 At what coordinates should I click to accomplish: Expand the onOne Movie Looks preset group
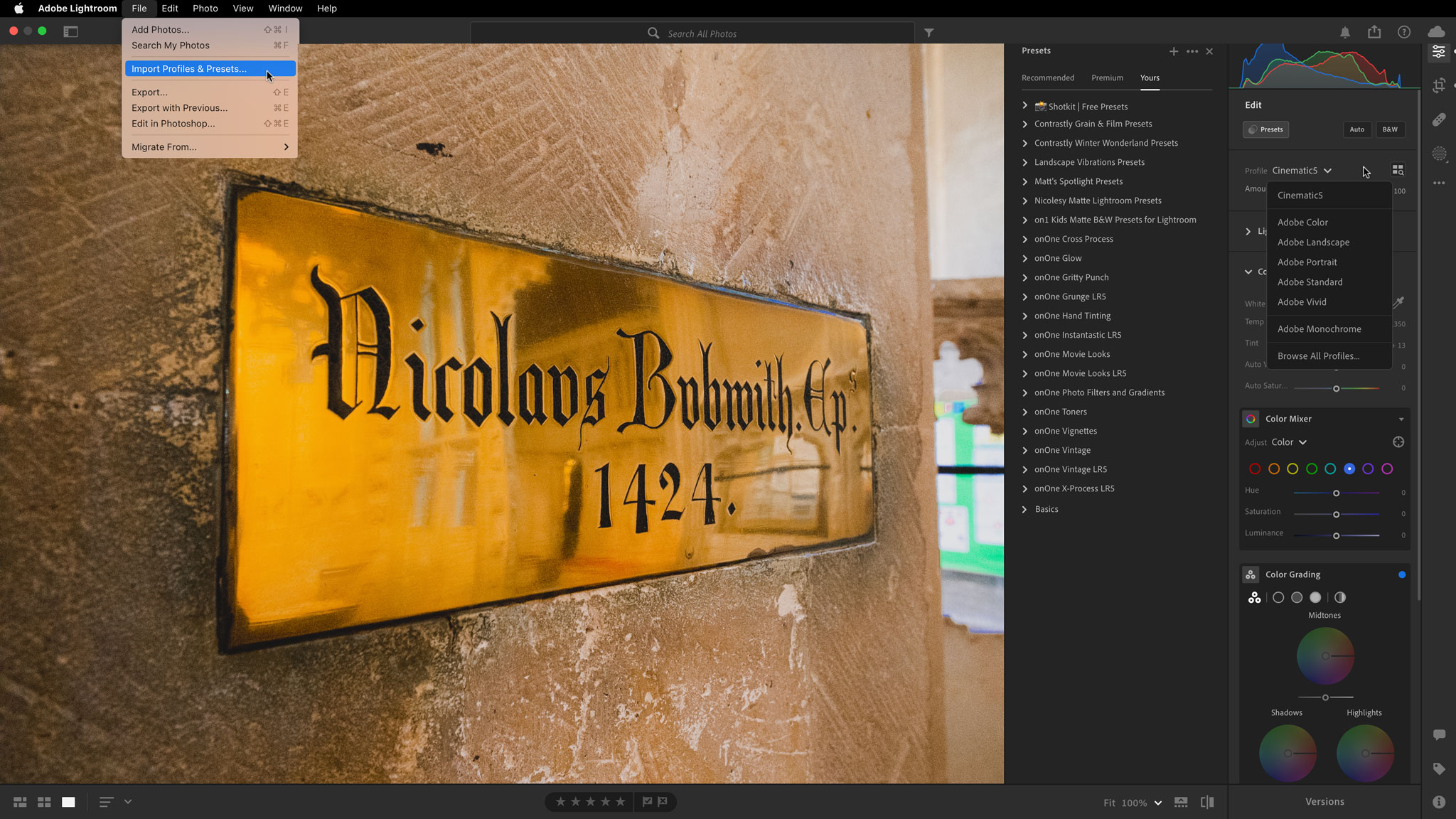point(1024,354)
